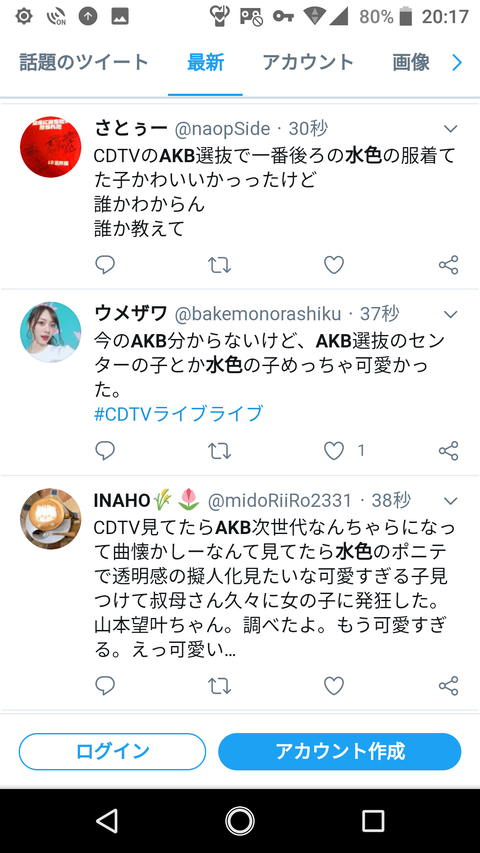Retweet the @midoRiiRo2331 tweet

(x=220, y=686)
